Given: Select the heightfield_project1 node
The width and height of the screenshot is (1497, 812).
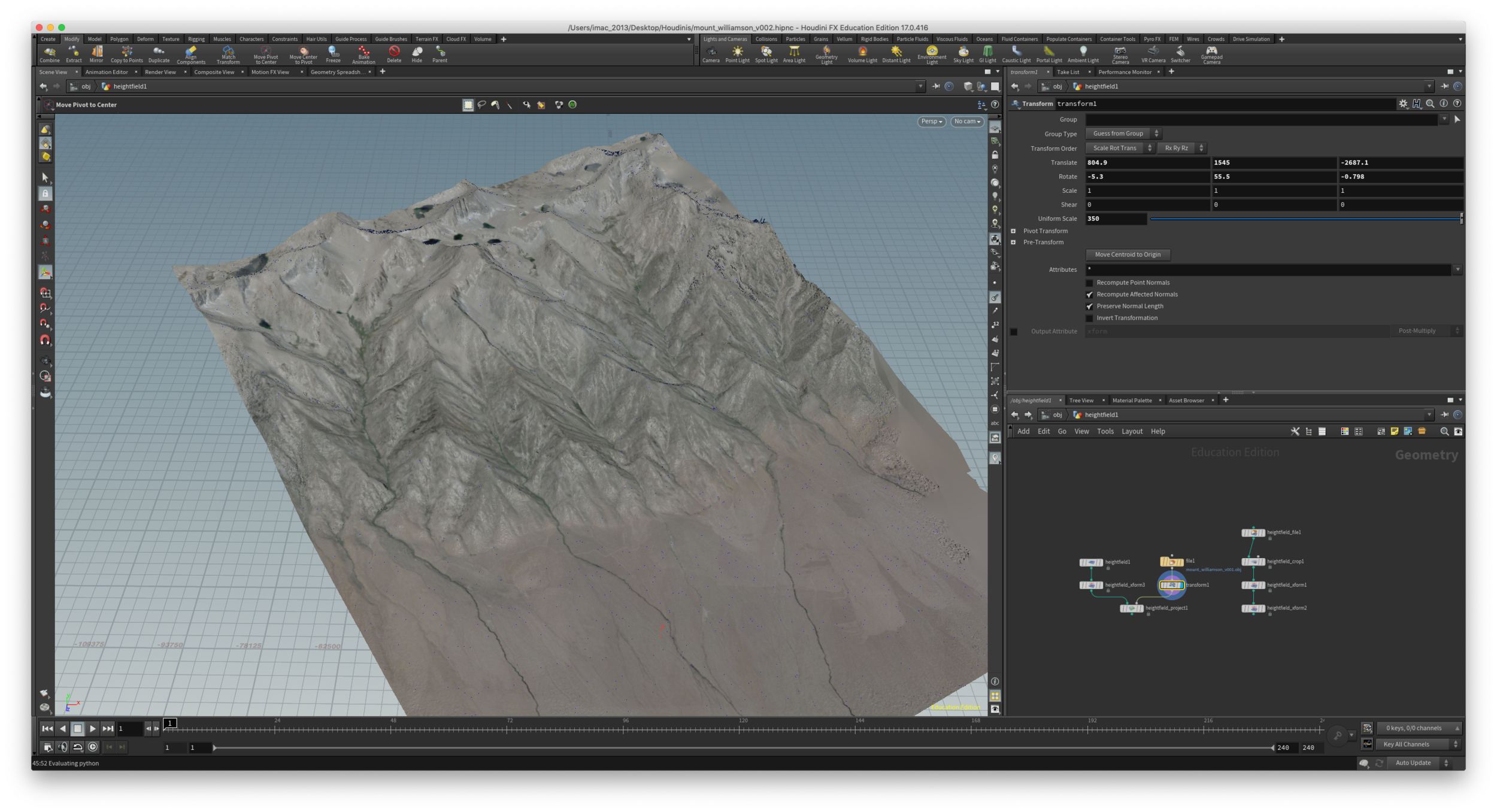Looking at the screenshot, I should (x=1131, y=608).
